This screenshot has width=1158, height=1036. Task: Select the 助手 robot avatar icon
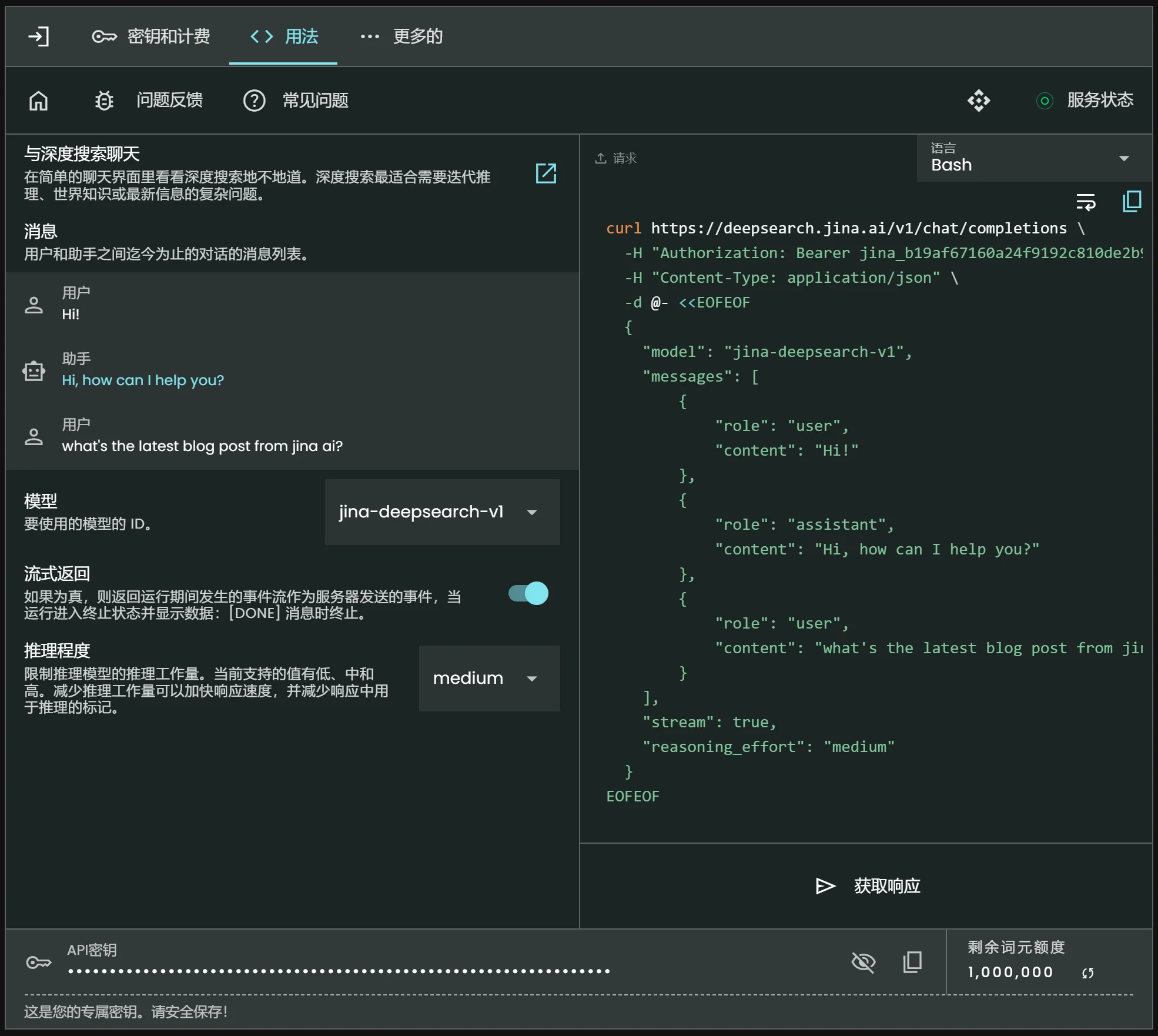34,370
